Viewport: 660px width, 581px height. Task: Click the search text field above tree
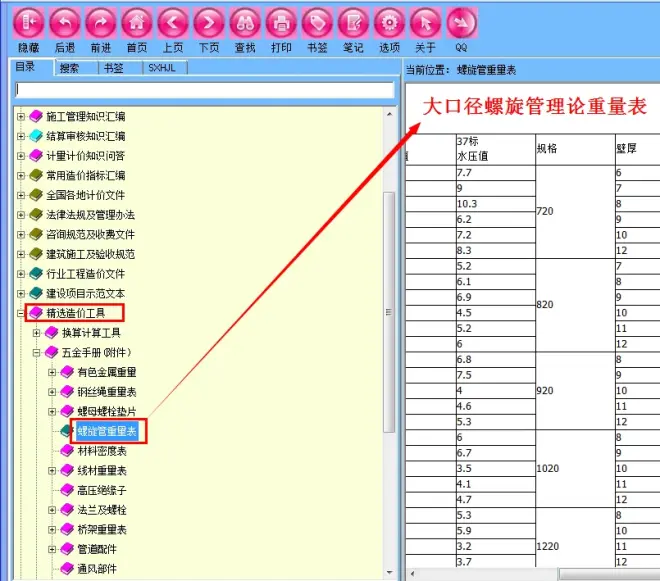coord(200,90)
